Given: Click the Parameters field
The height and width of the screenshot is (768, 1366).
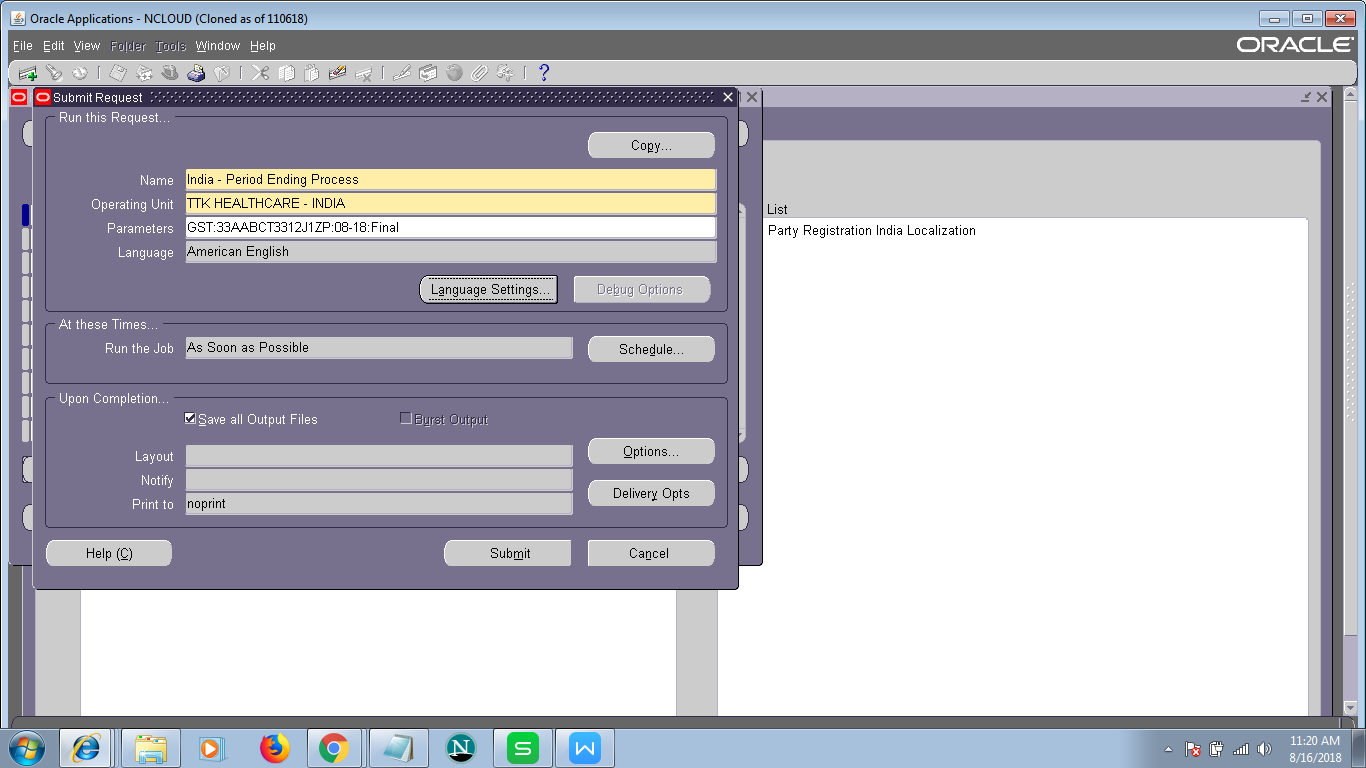Looking at the screenshot, I should point(451,228).
